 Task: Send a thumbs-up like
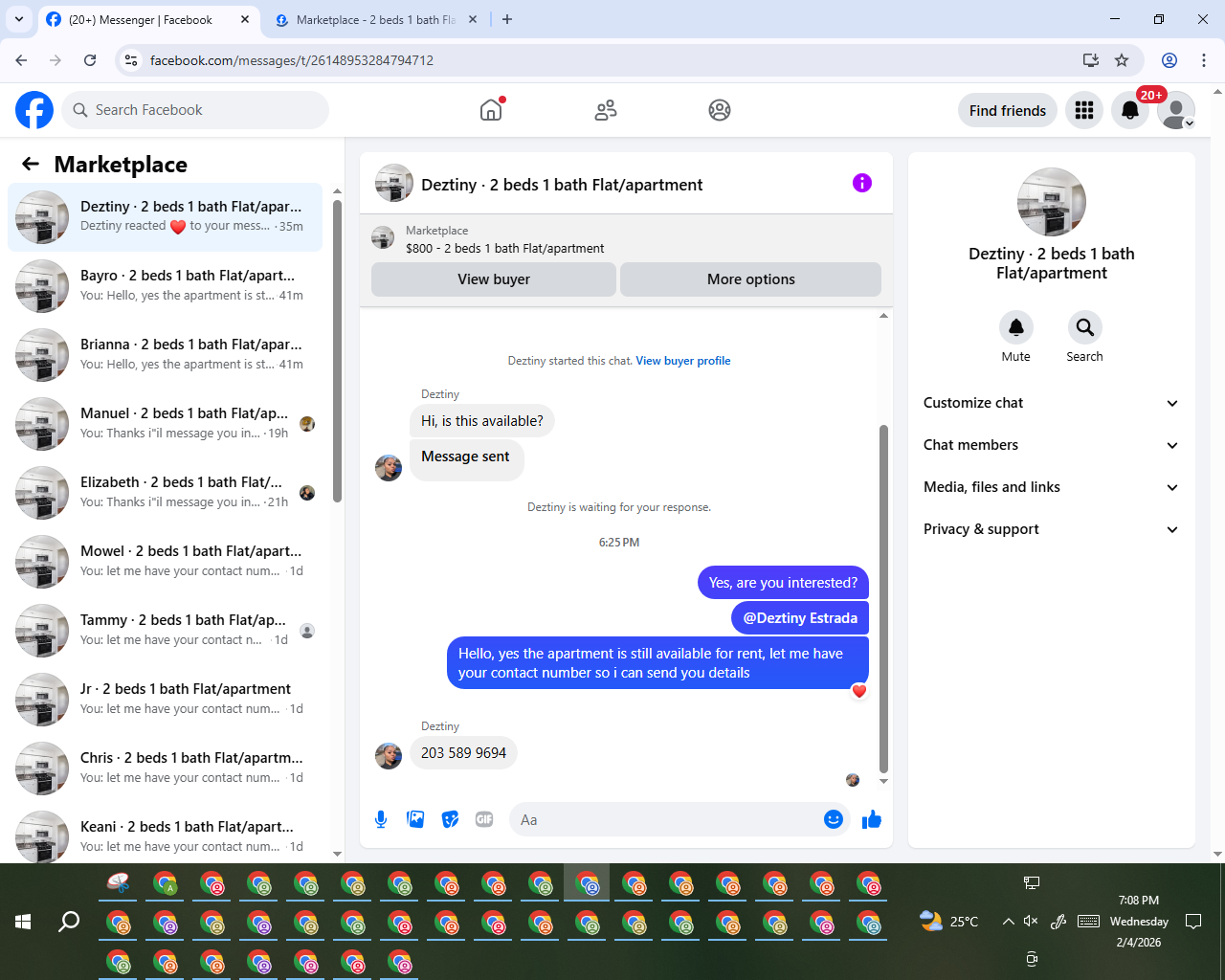[x=872, y=819]
